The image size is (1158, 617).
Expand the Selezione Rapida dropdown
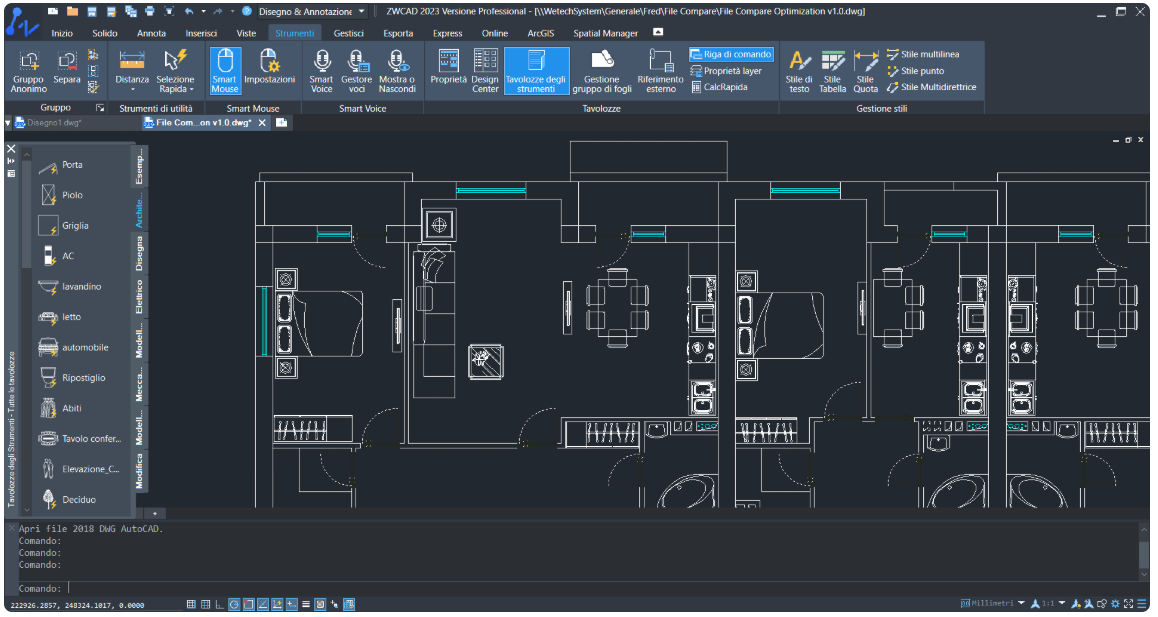[x=191, y=89]
